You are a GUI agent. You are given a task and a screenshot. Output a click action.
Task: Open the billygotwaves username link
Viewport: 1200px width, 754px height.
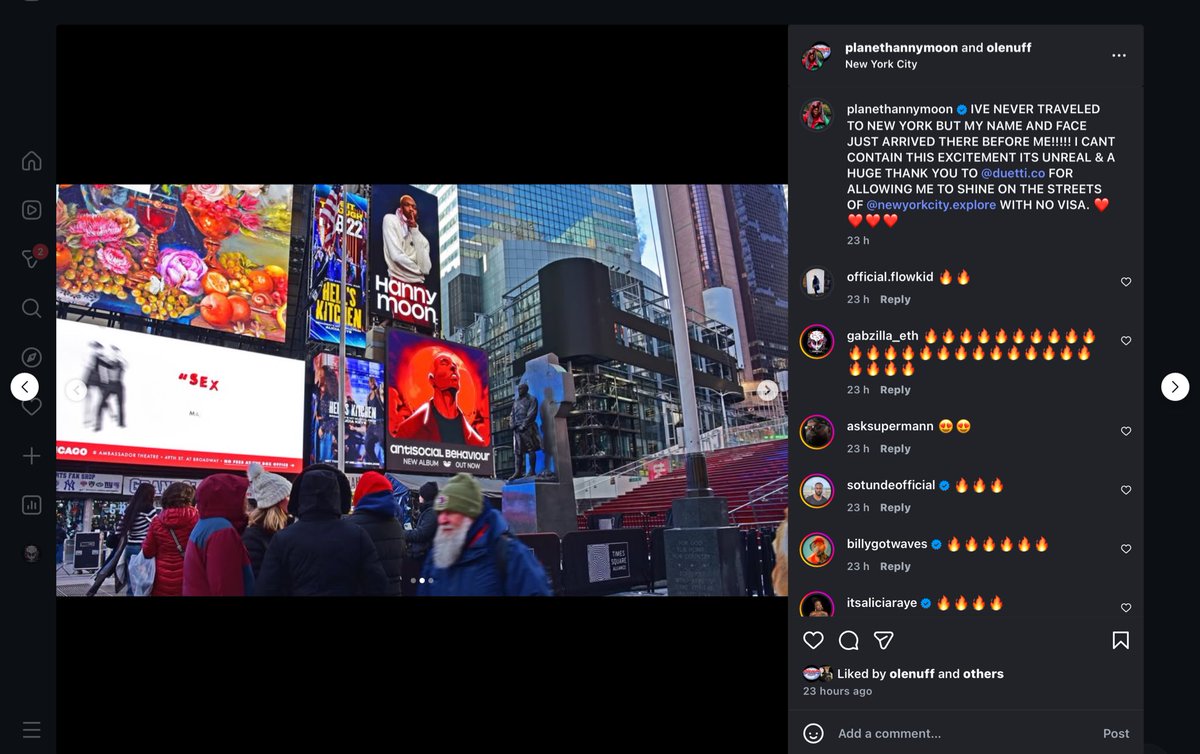888,544
